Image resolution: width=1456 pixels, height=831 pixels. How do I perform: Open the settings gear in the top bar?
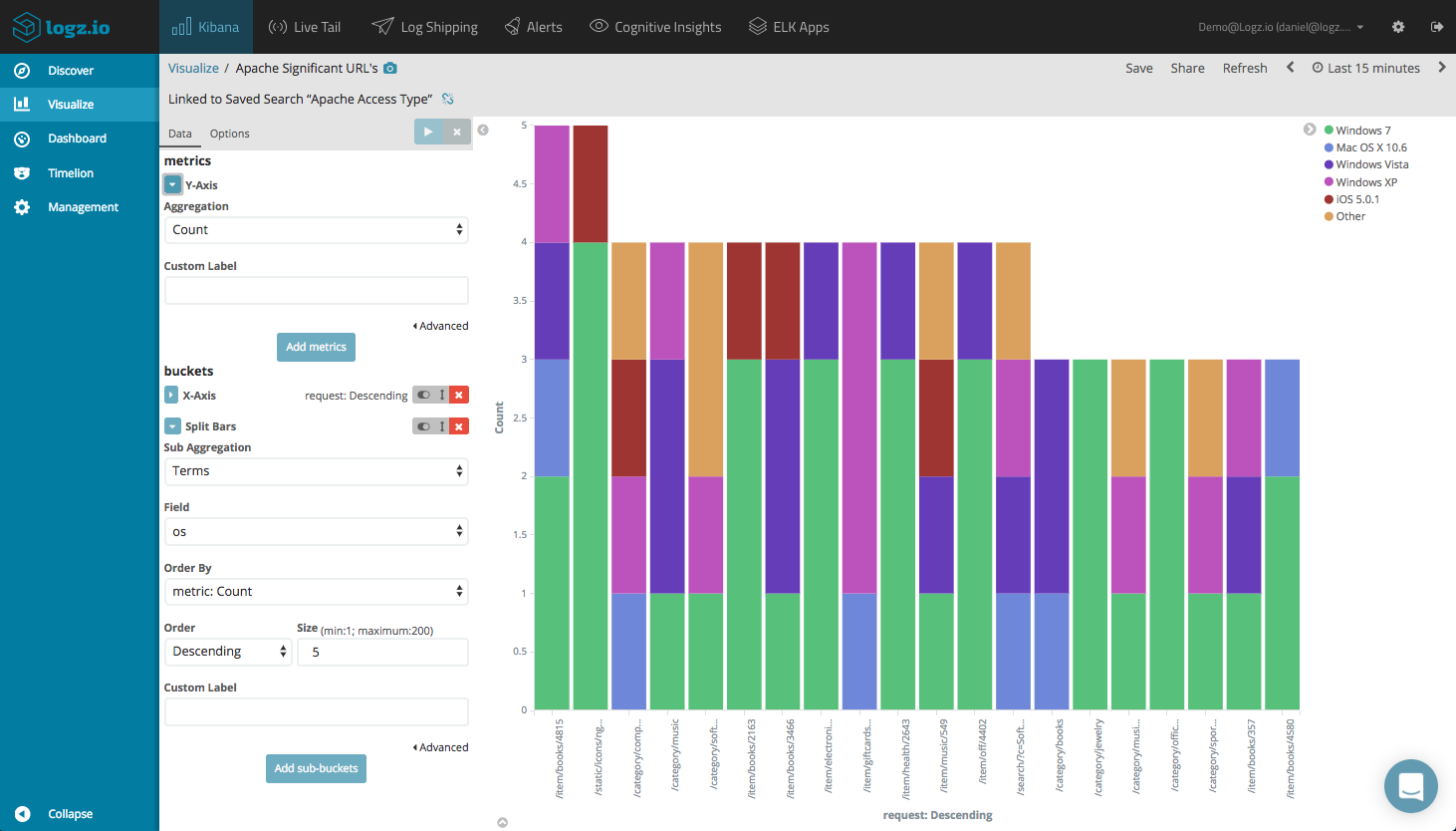pyautogui.click(x=1398, y=27)
